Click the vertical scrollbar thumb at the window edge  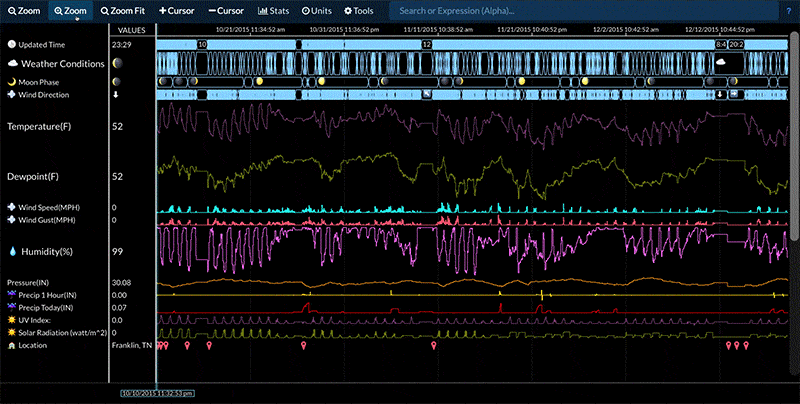tap(795, 135)
